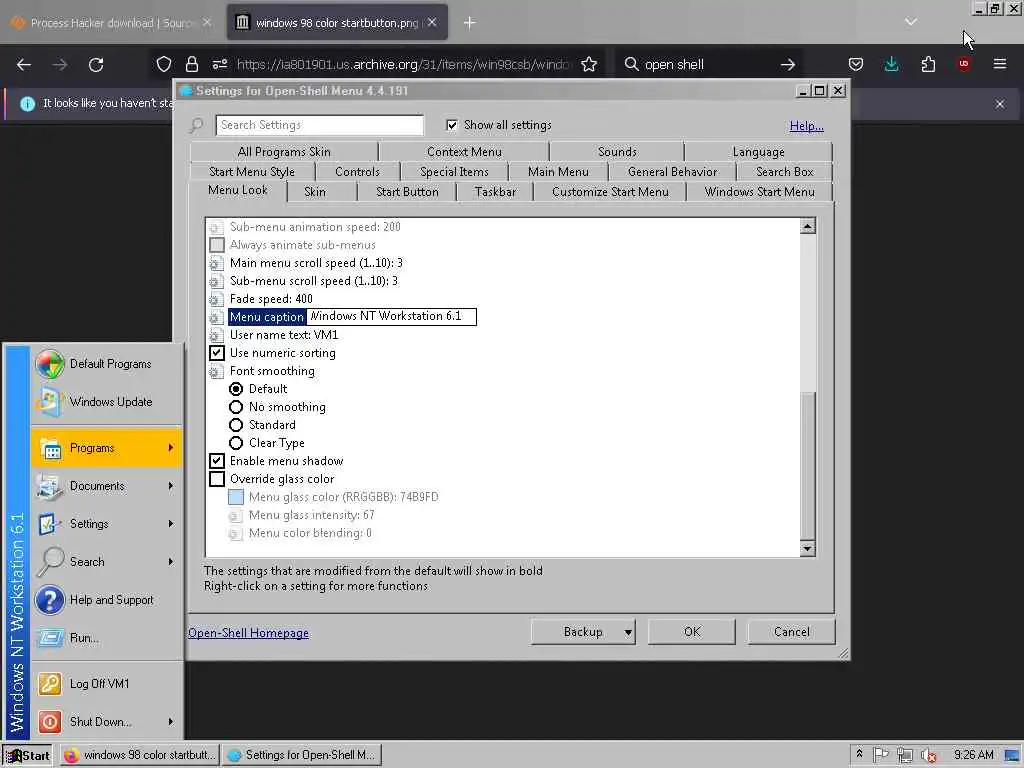Open the Help... link
The image size is (1024, 768).
tap(807, 126)
